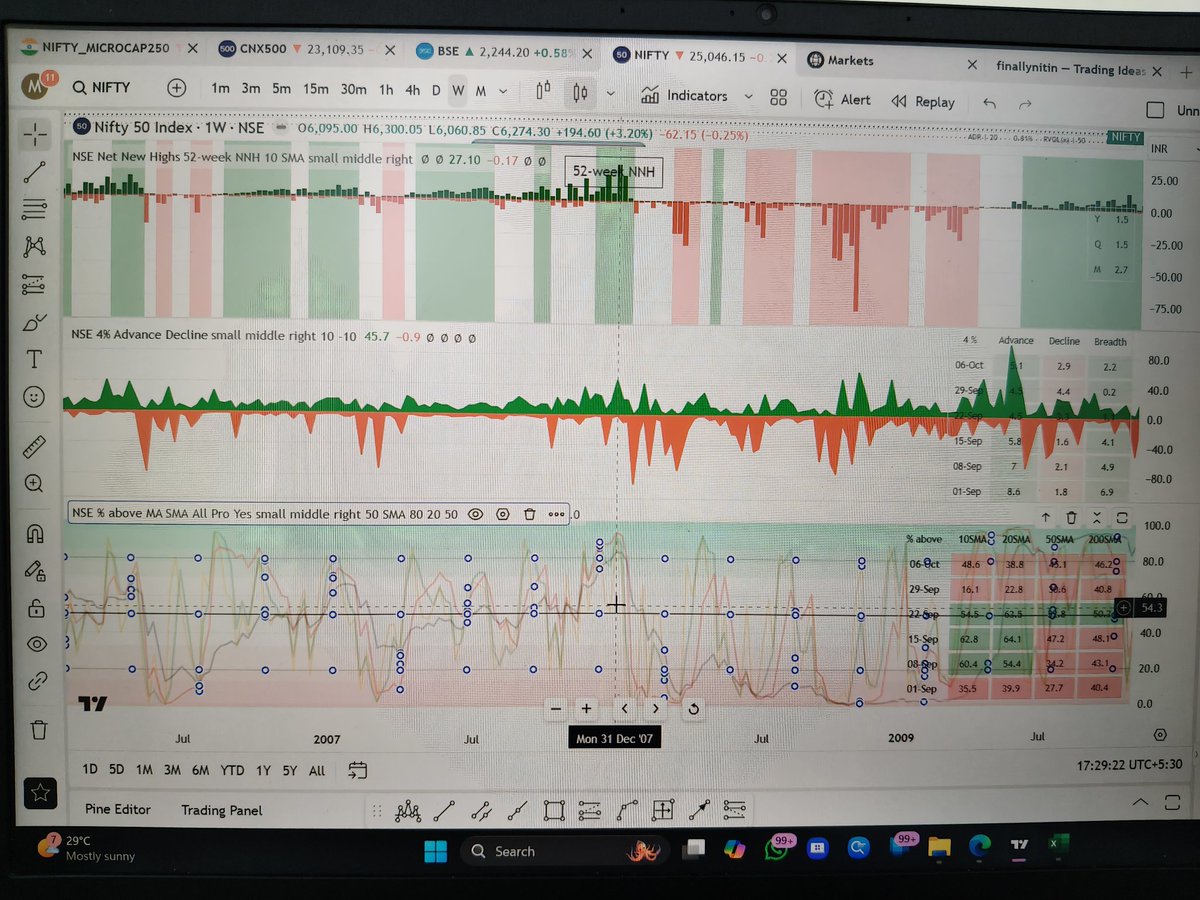Image resolution: width=1200 pixels, height=900 pixels.
Task: Open the Indicators templates dropdown arrow
Action: coord(748,97)
